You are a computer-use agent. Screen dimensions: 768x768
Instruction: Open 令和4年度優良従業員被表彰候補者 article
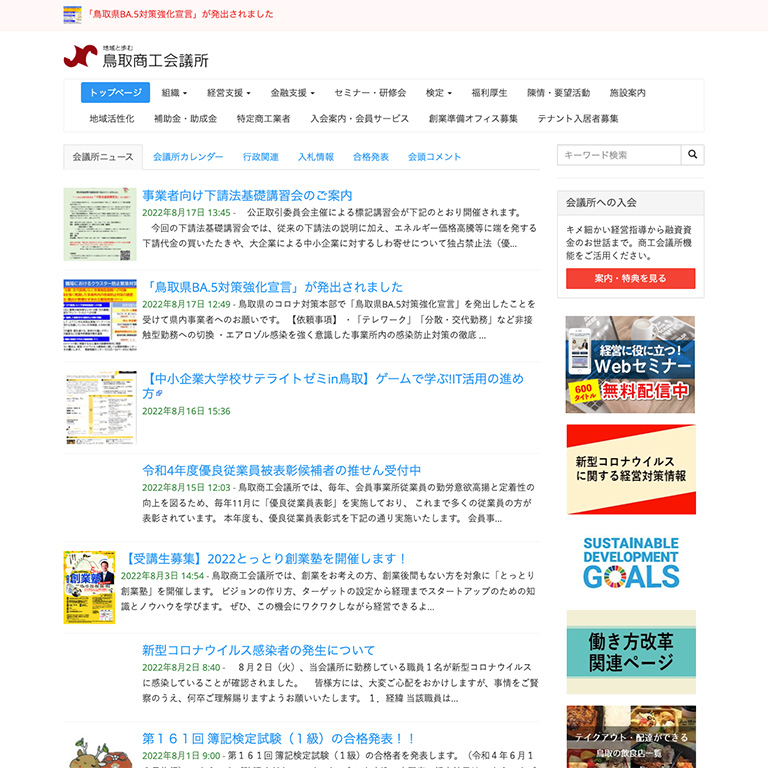[x=282, y=470]
